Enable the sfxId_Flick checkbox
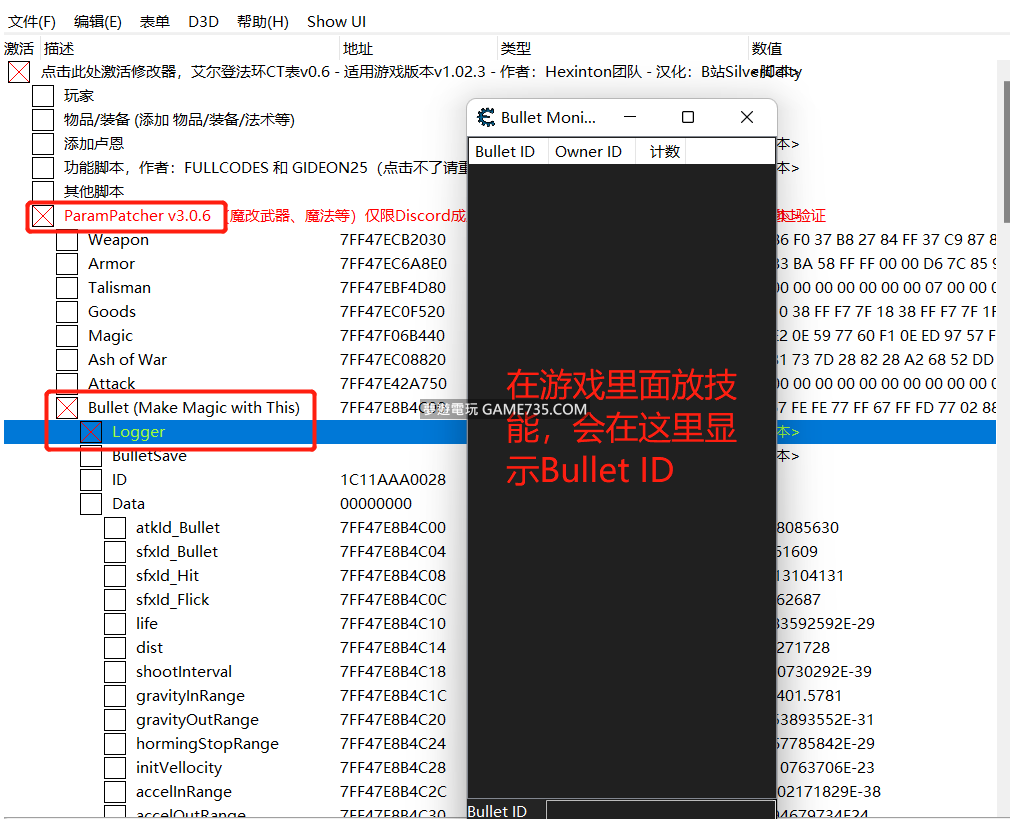 pos(115,600)
